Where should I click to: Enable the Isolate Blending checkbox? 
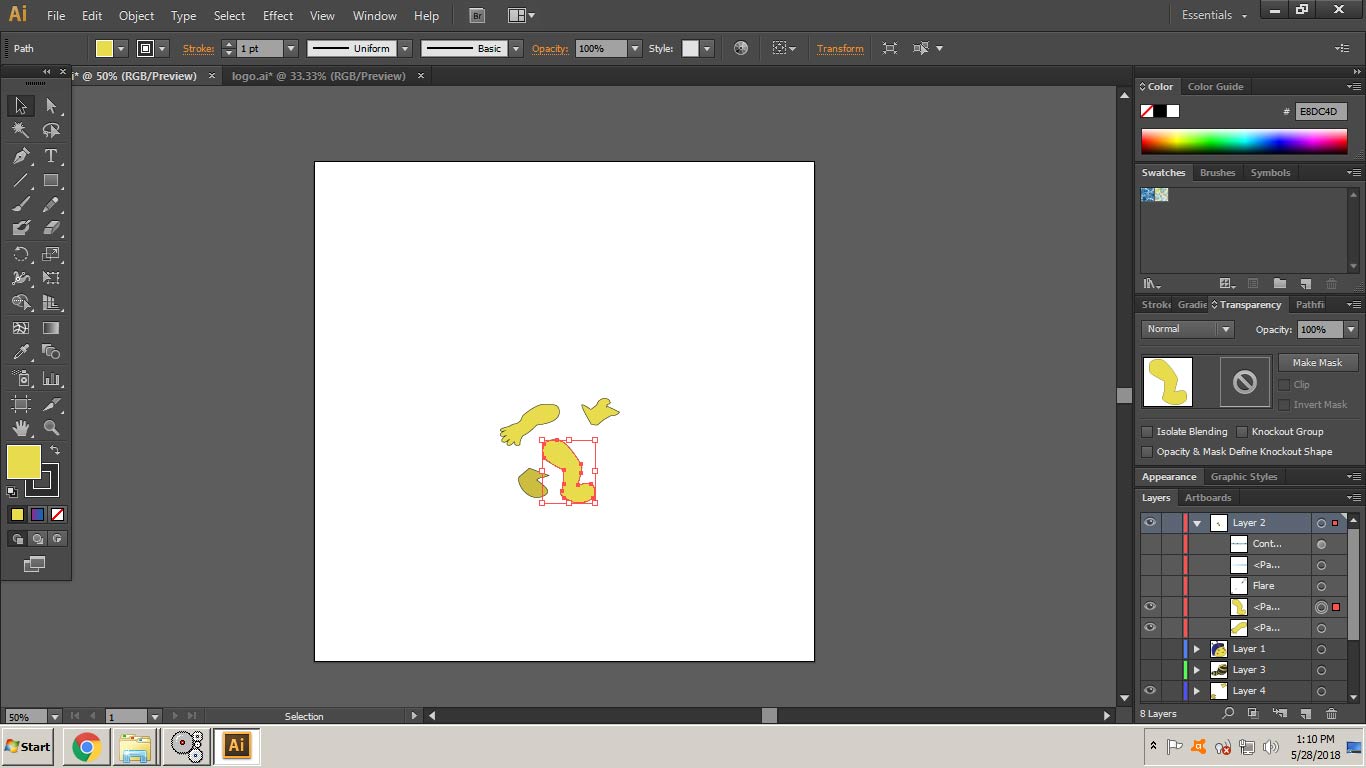tap(1147, 432)
